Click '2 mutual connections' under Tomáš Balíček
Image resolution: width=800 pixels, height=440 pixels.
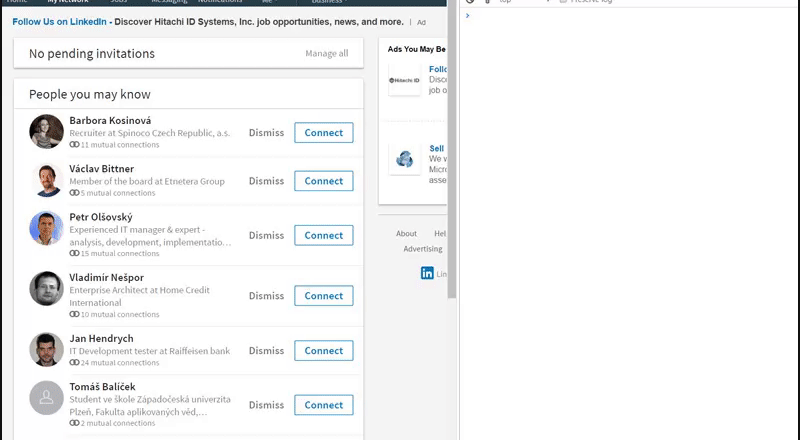(118, 423)
